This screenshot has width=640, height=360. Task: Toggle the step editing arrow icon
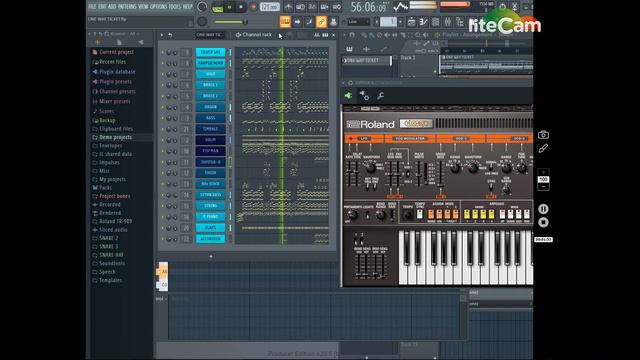click(297, 22)
